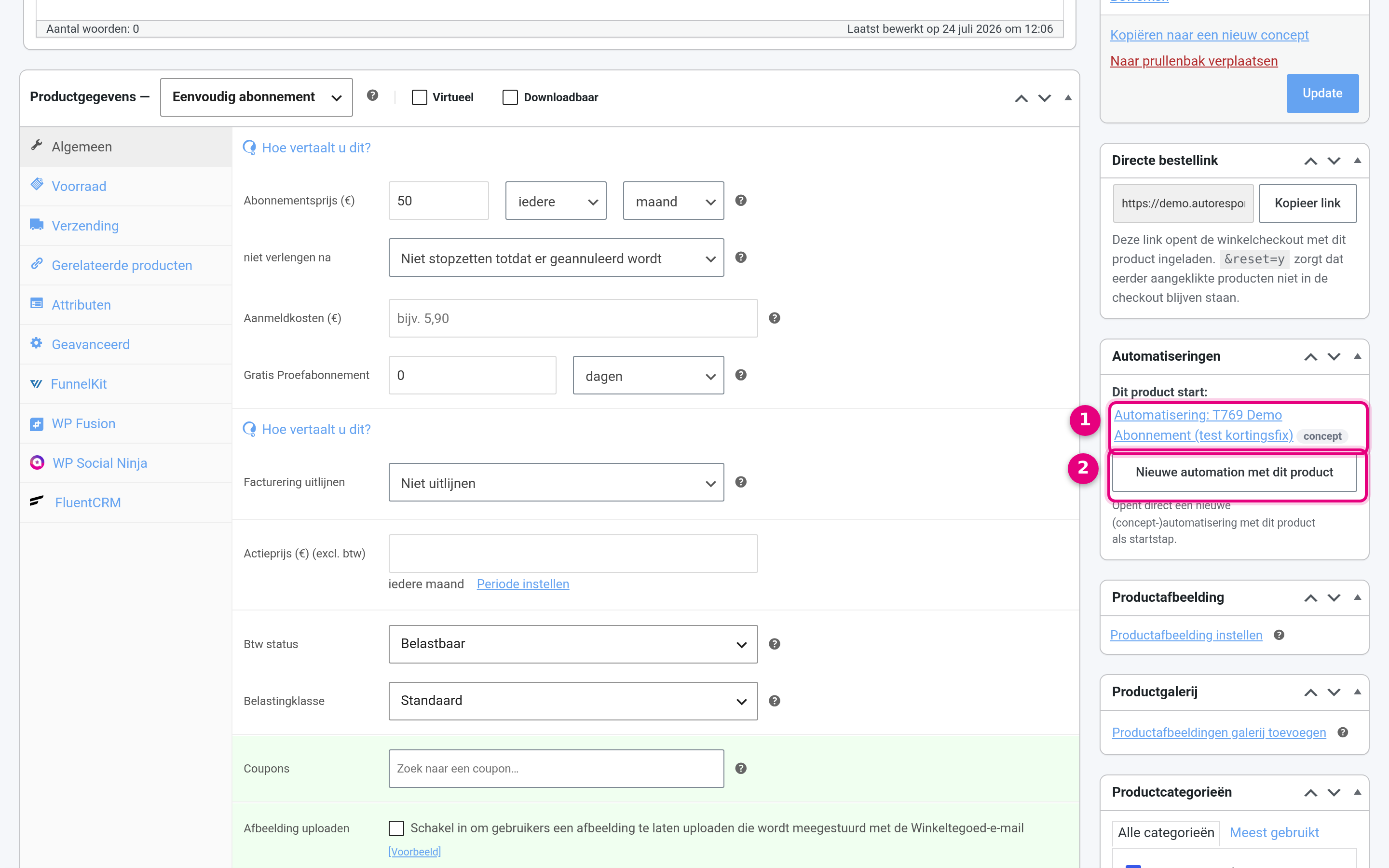Switch to the Verzending tab

click(126, 226)
